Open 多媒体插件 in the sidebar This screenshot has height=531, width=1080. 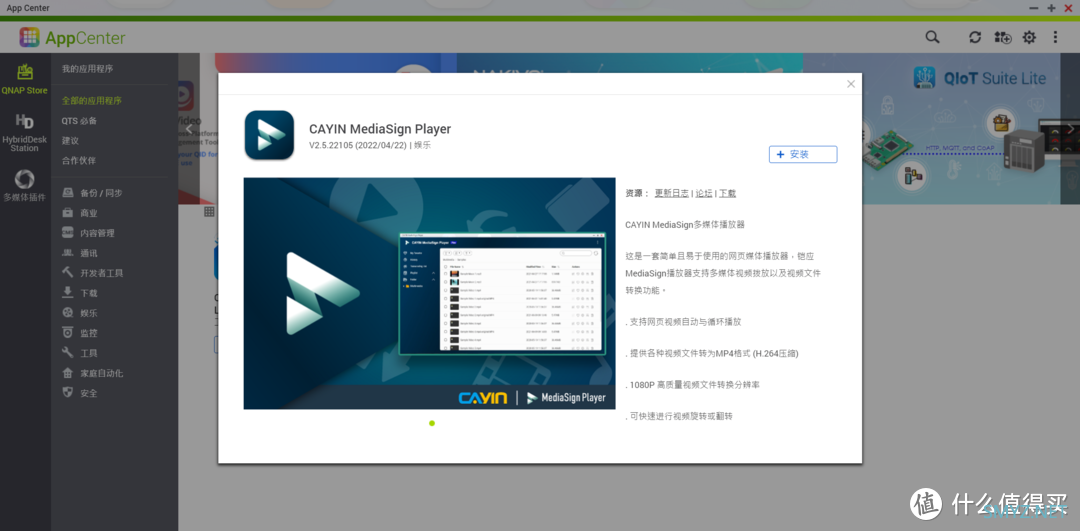[25, 185]
